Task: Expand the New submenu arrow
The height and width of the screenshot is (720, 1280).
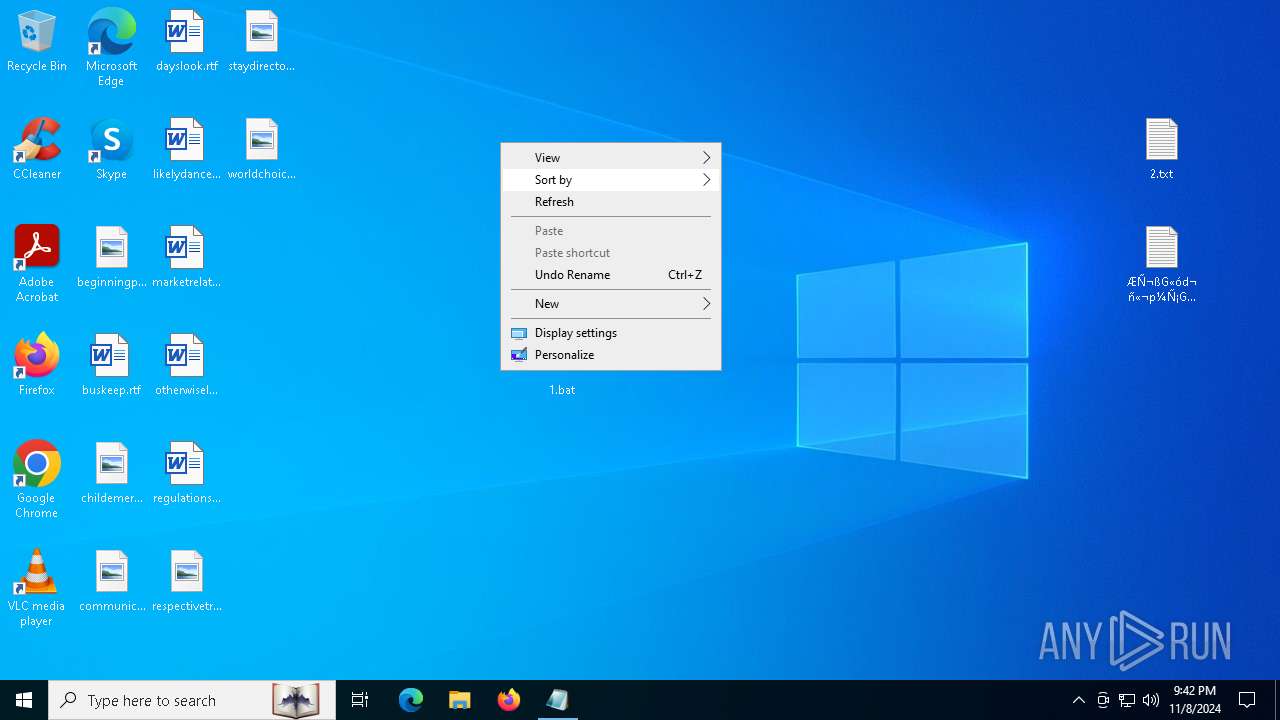Action: click(x=706, y=304)
